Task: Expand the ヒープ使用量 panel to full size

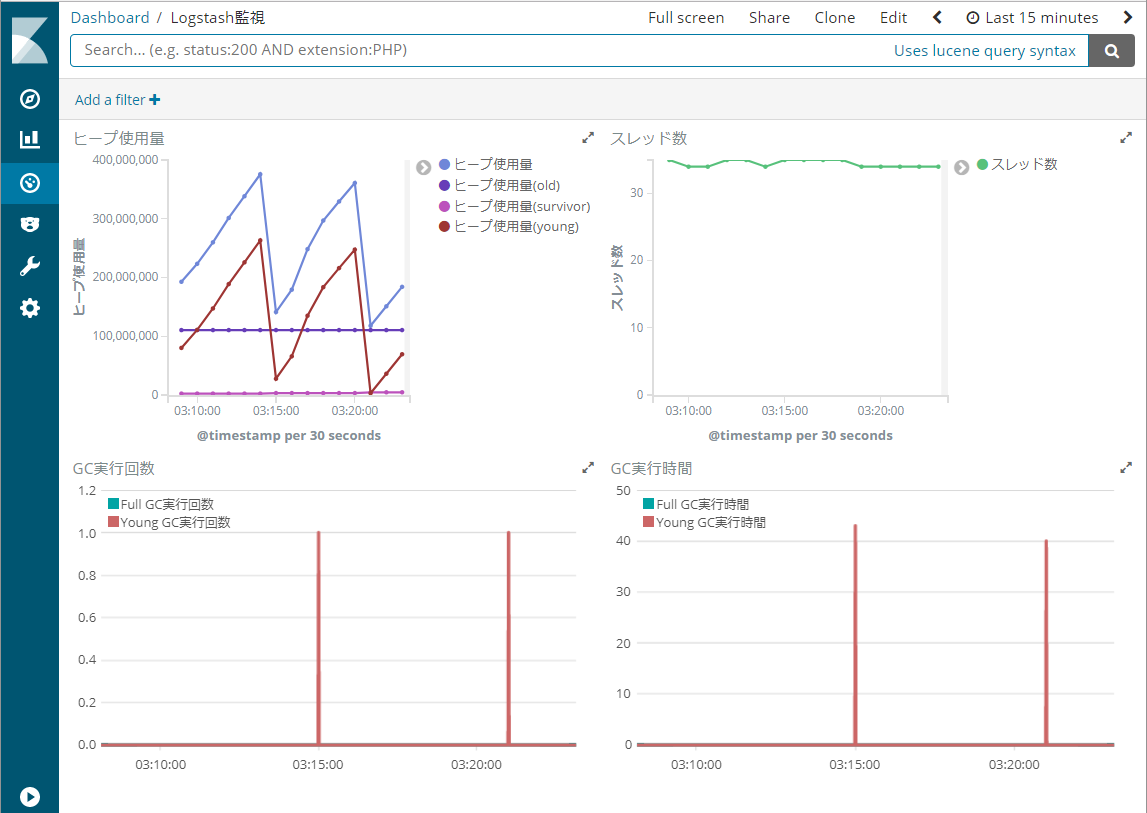Action: point(587,138)
